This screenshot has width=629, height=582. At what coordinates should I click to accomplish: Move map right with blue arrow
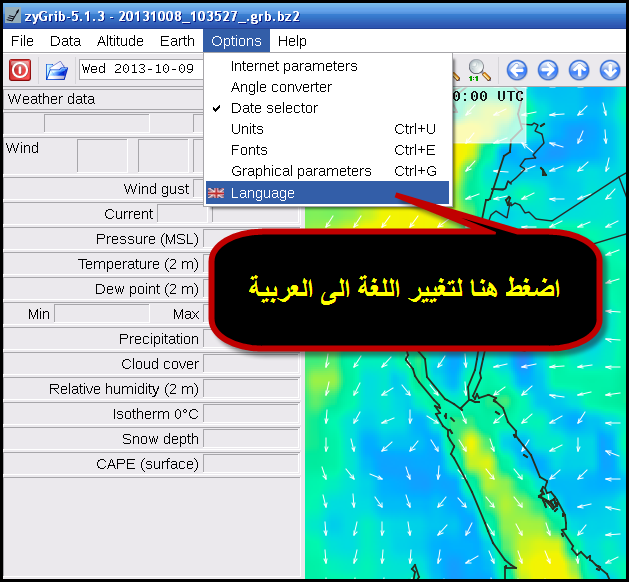548,70
